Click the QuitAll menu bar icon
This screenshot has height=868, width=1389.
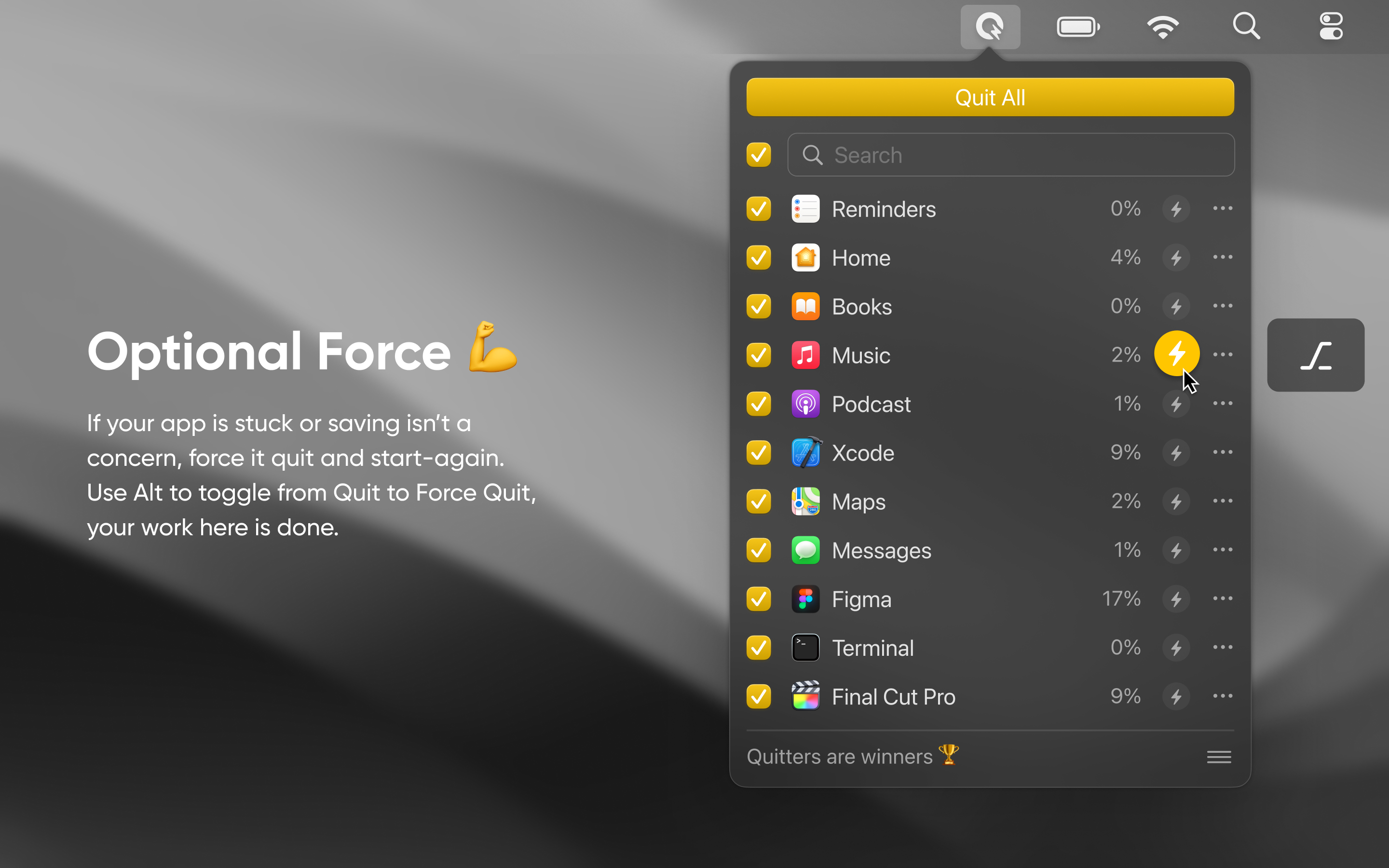click(990, 27)
